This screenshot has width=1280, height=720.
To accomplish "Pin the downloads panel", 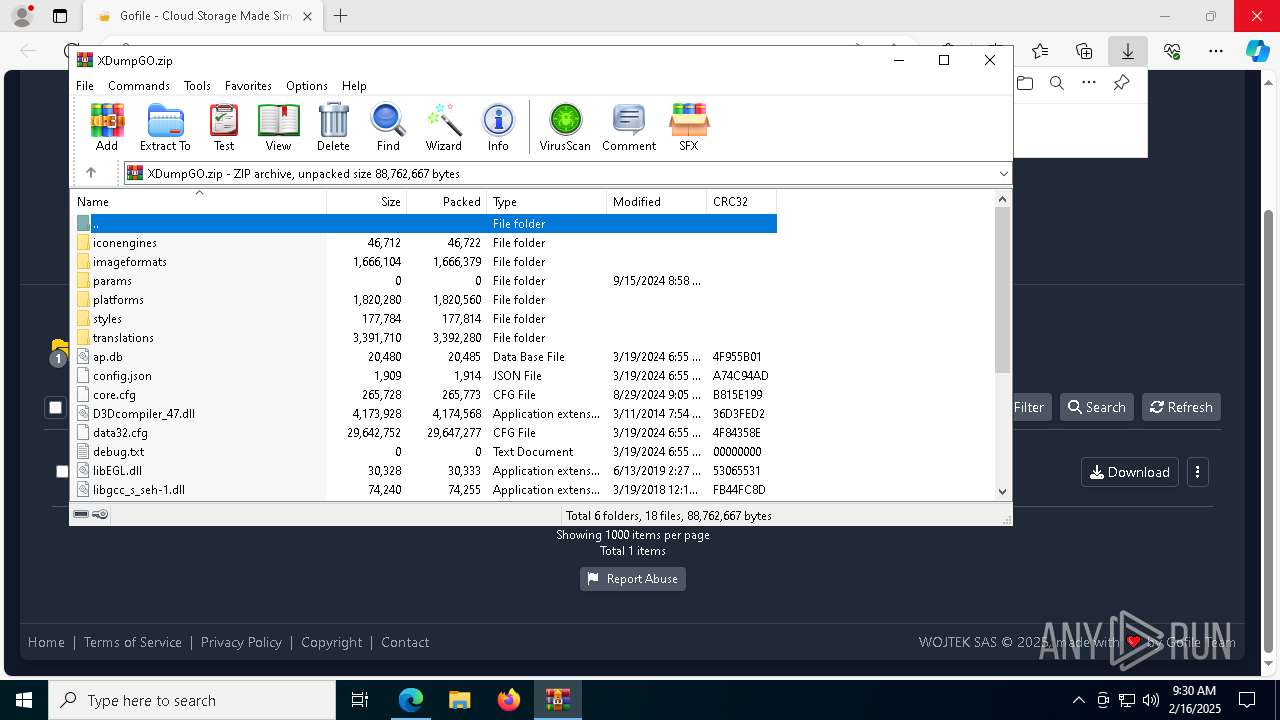I will click(1122, 83).
